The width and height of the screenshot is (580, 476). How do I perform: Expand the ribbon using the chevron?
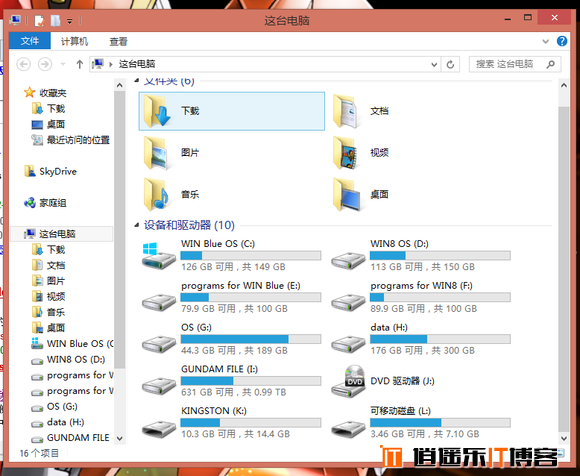546,41
